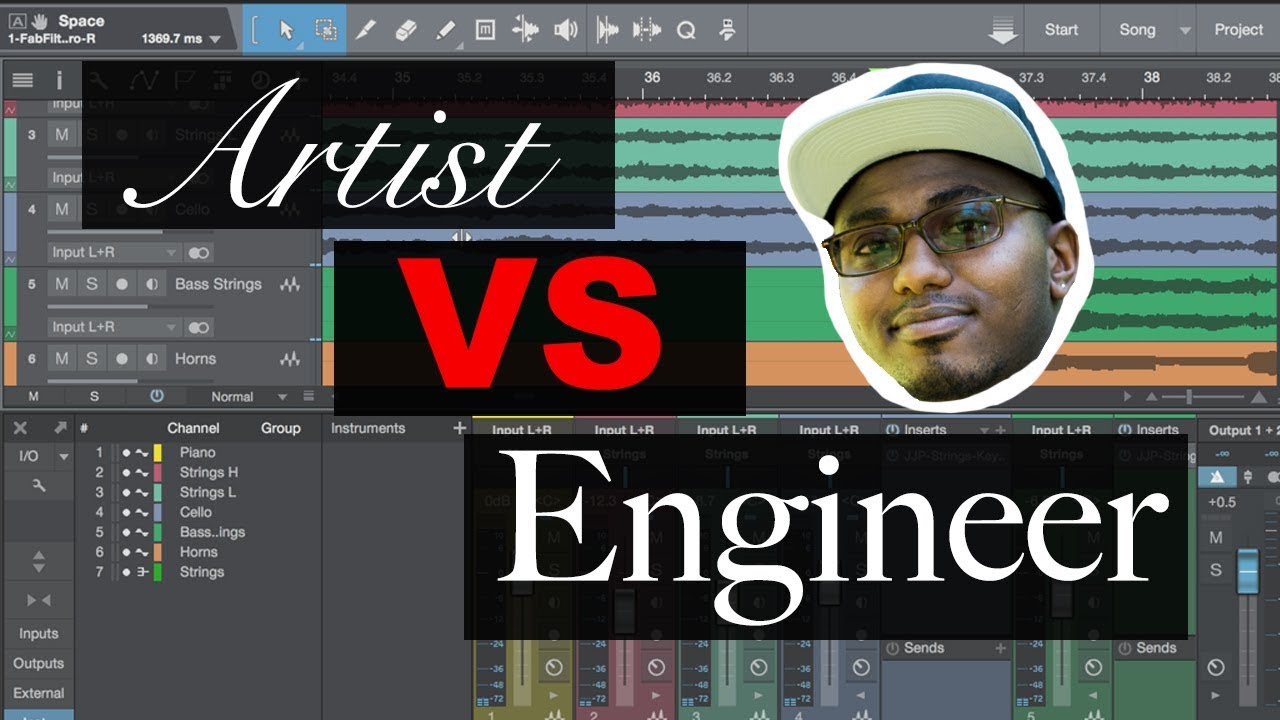Open Bass Strings Input L+R dropdown
The width and height of the screenshot is (1280, 720).
[114, 327]
